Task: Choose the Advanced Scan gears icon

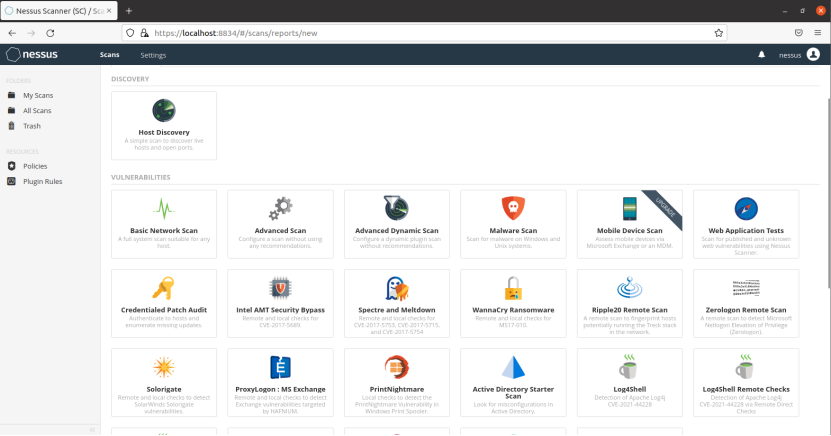Action: click(280, 209)
